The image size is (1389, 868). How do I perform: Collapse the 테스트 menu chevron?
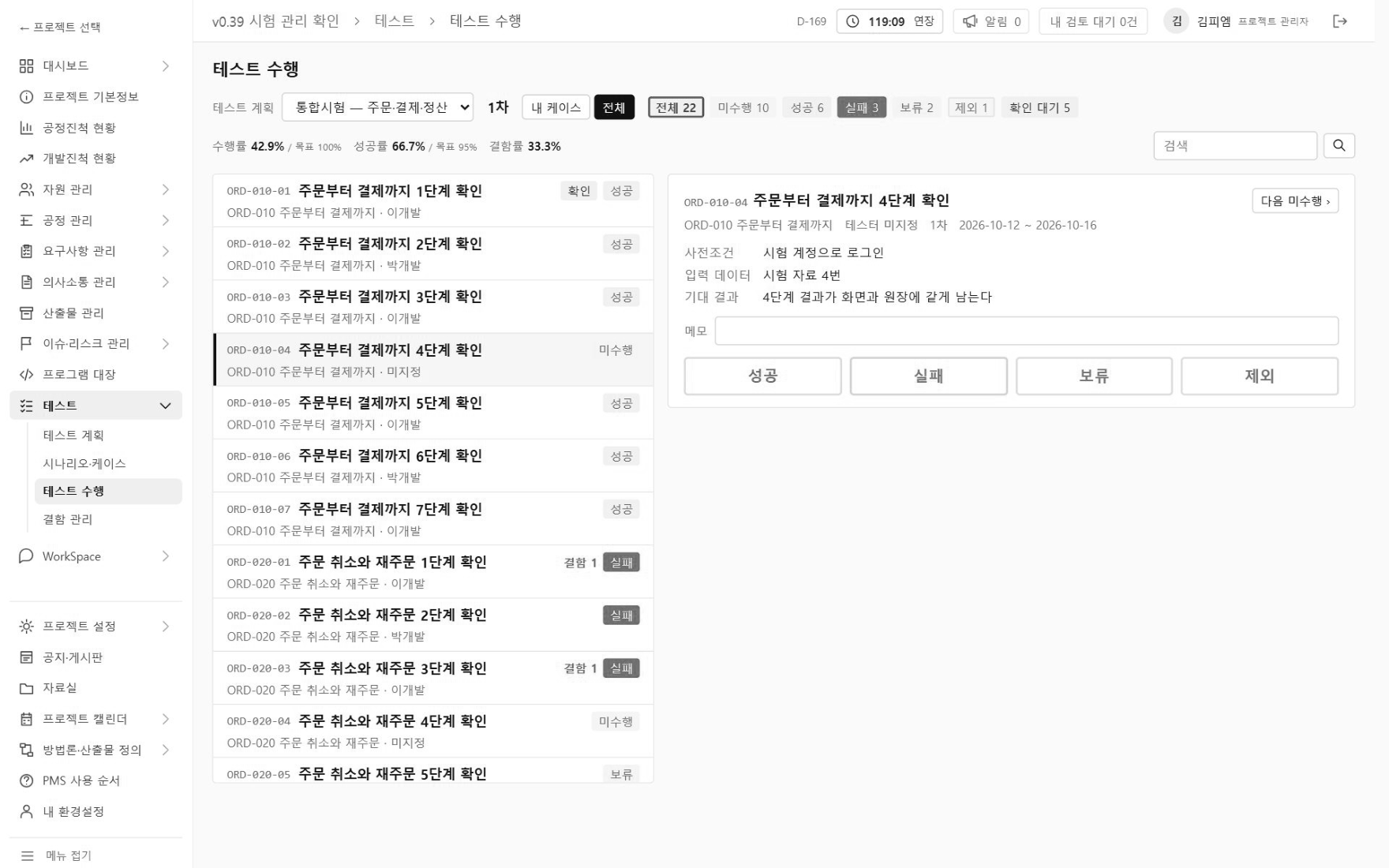point(166,406)
